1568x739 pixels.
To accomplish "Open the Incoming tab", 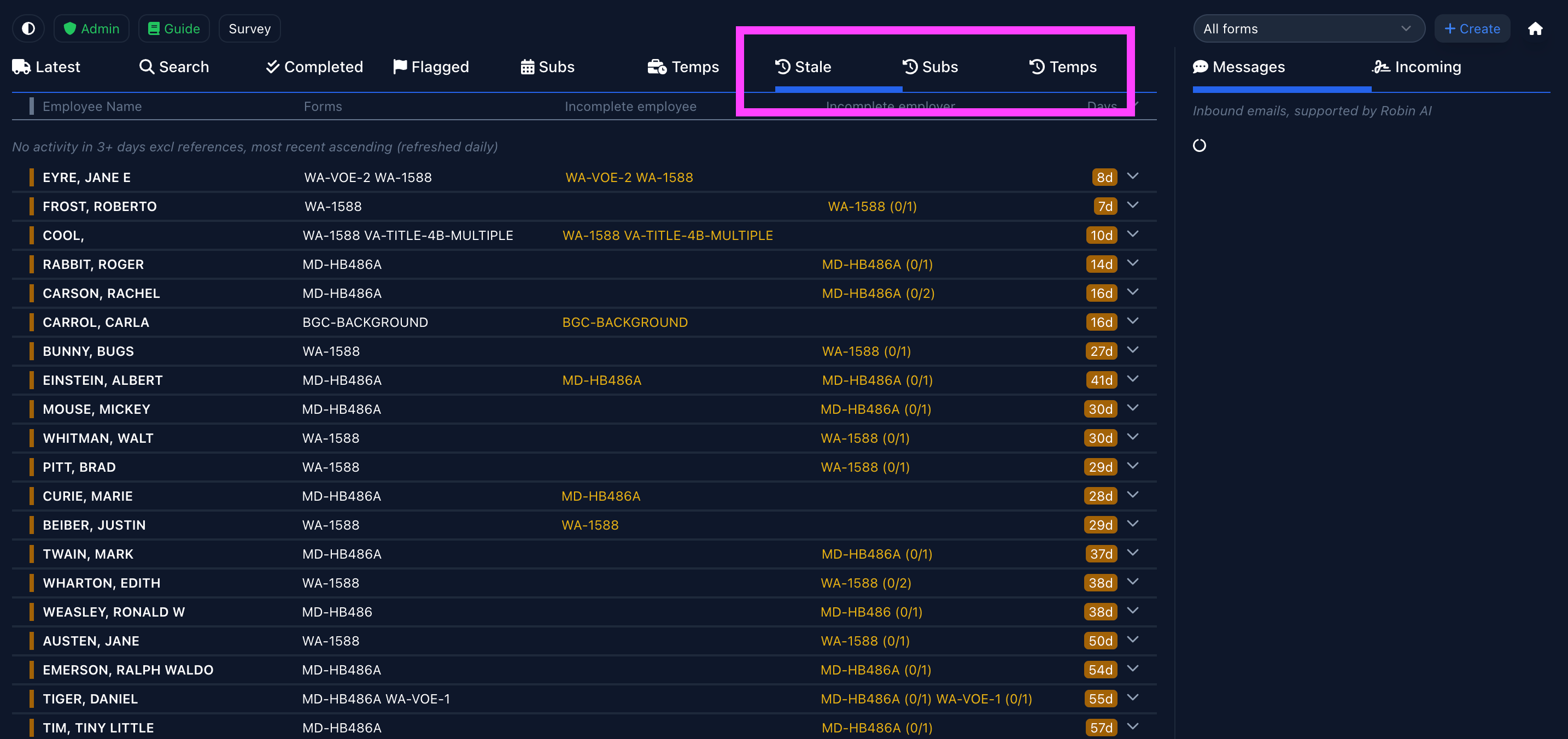I will point(1417,67).
